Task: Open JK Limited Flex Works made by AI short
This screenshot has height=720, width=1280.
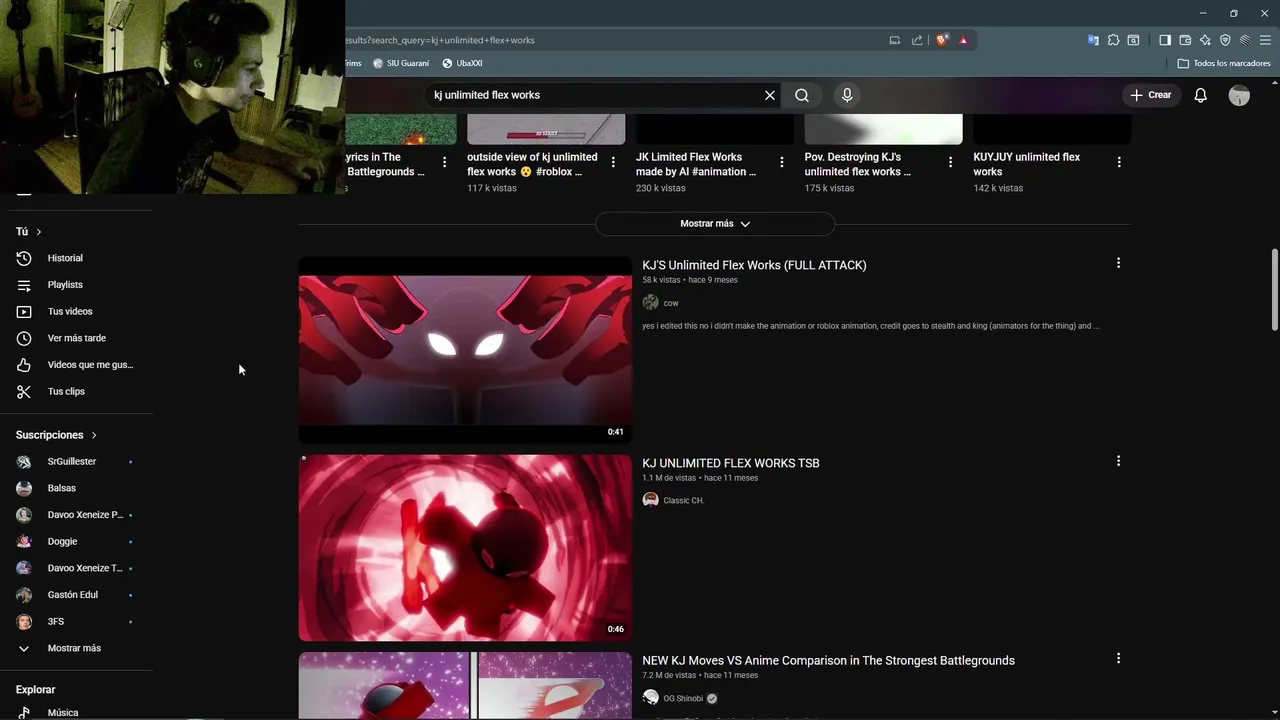Action: click(x=696, y=164)
